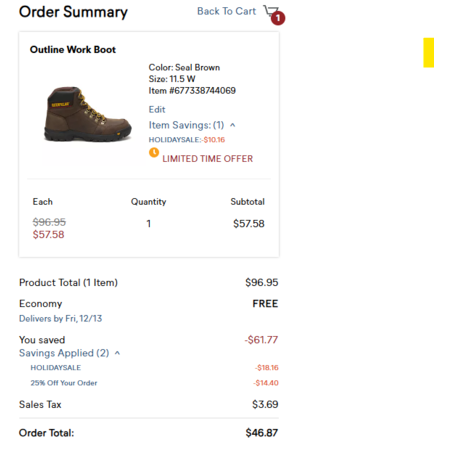
Task: Click the HOLIDAYSALE entry under Savings Applied
Action: coord(56,368)
